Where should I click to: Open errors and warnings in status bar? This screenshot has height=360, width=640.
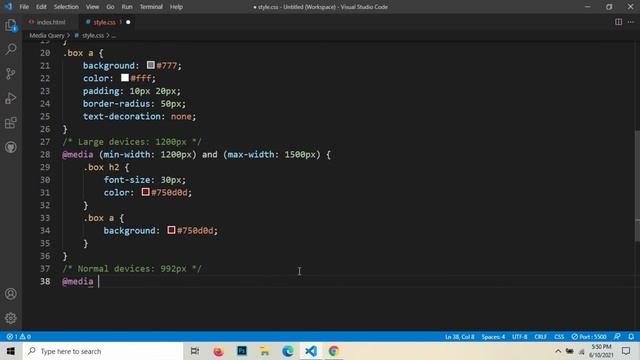(19, 337)
